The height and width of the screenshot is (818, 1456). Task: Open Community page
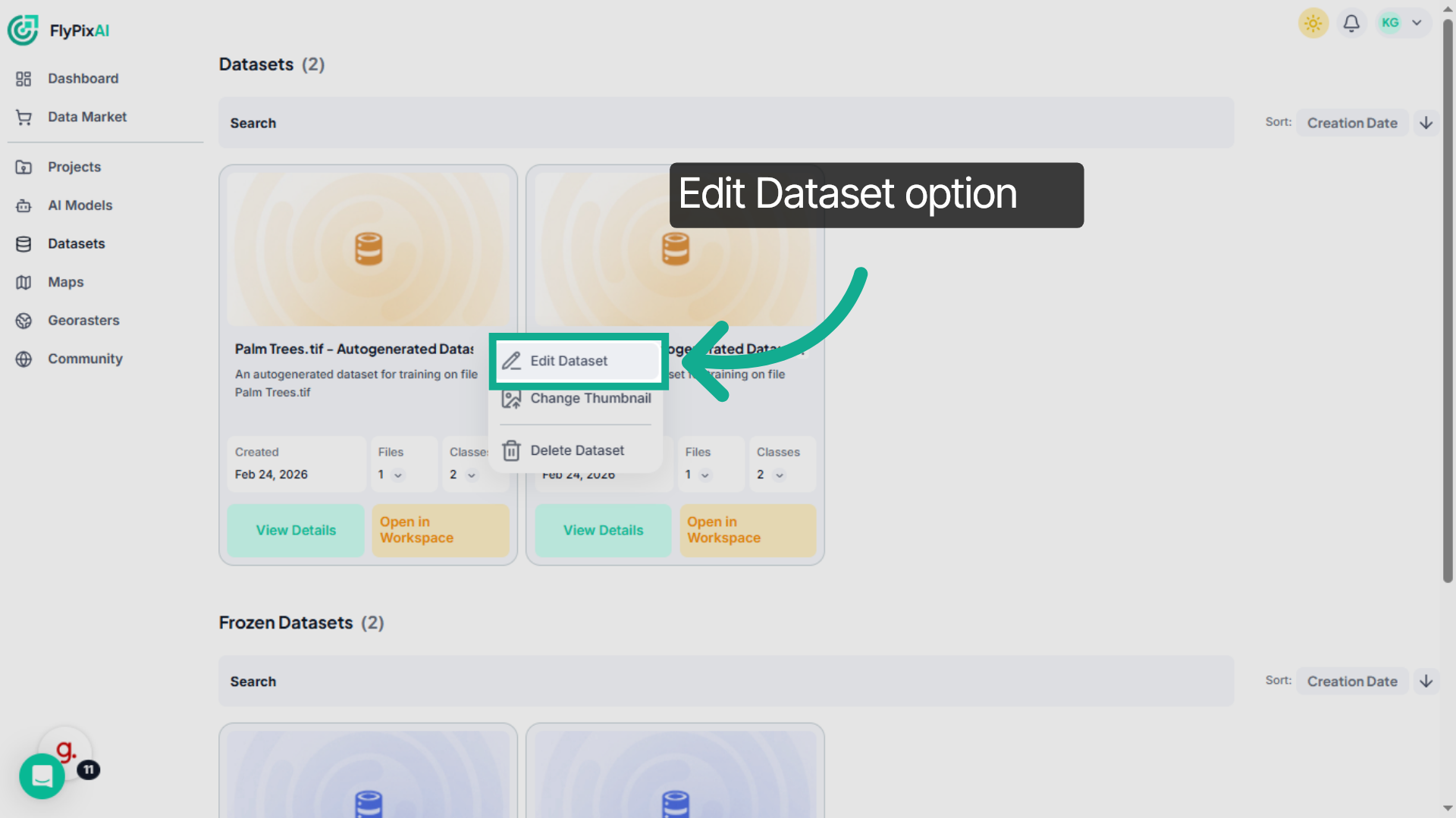coord(85,359)
